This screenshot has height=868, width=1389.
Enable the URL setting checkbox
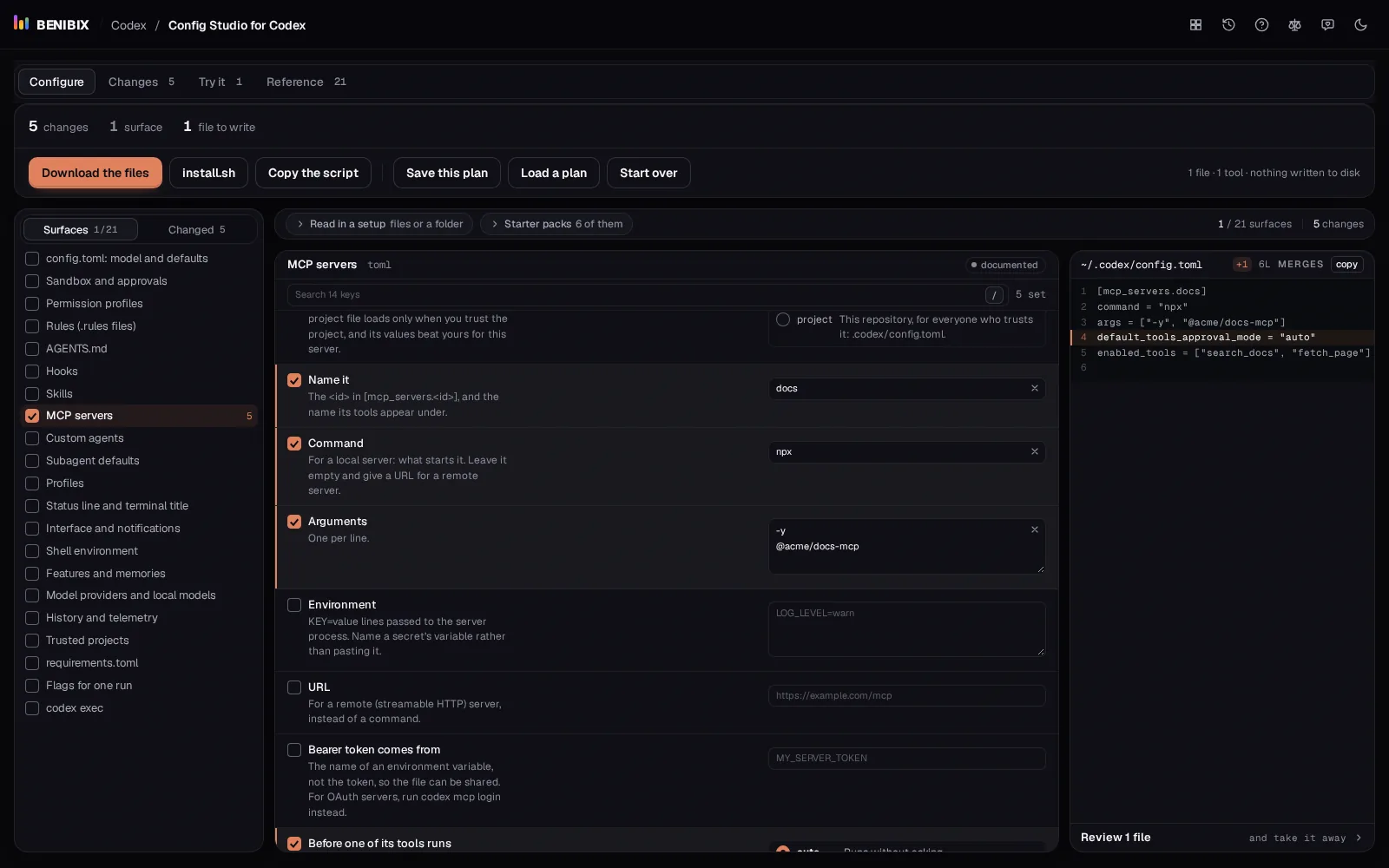point(294,687)
